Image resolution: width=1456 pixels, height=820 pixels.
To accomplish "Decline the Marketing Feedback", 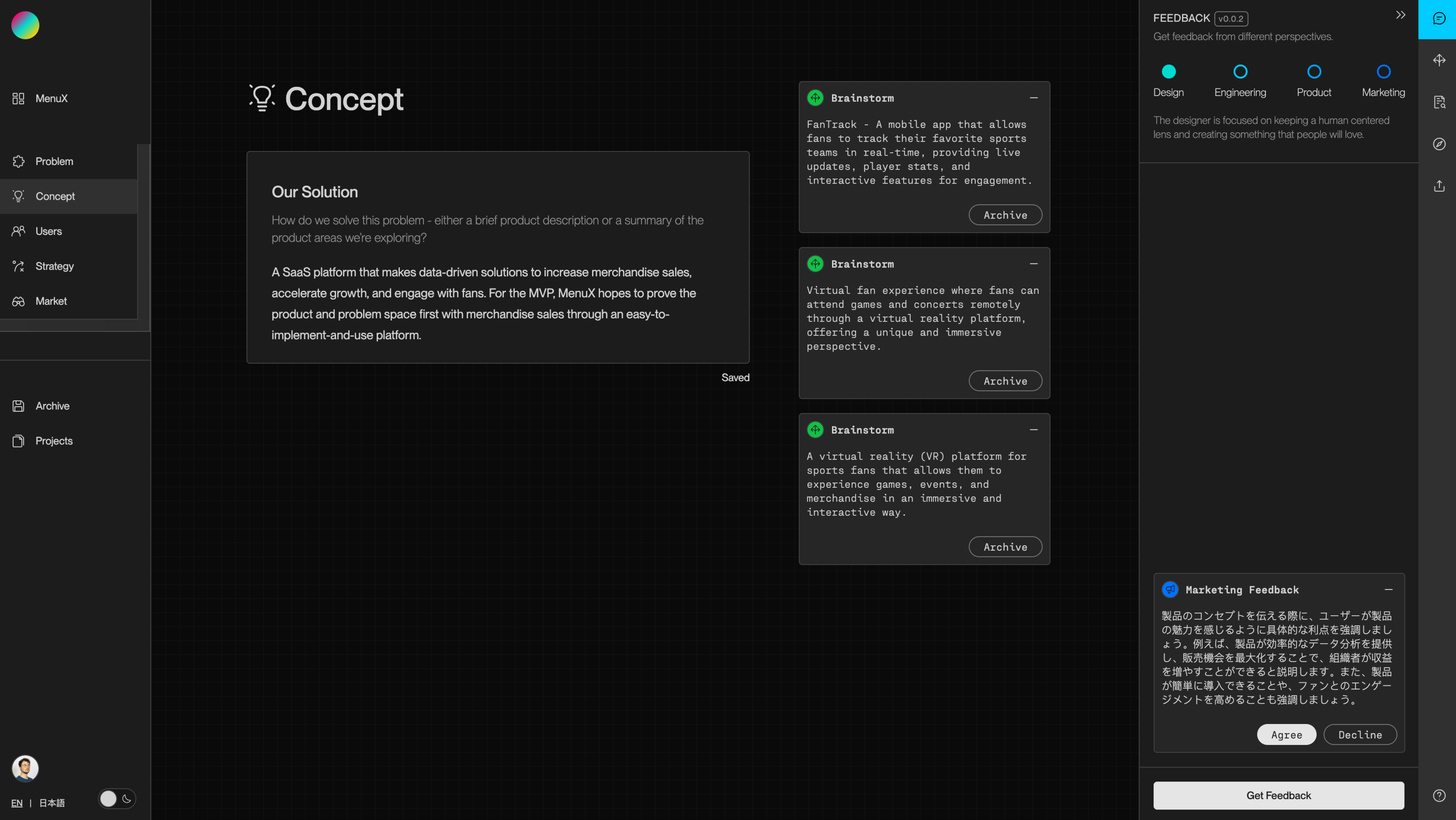I will (x=1360, y=735).
